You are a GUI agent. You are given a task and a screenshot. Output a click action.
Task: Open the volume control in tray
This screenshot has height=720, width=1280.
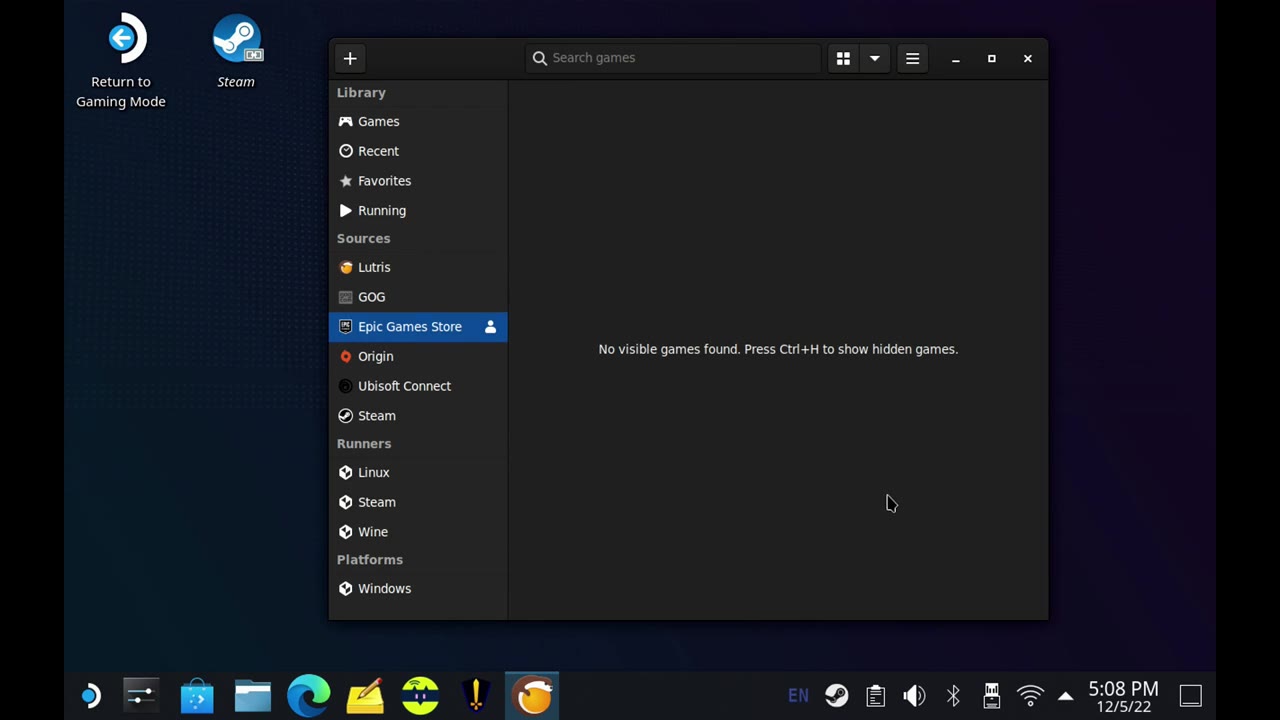tap(914, 695)
